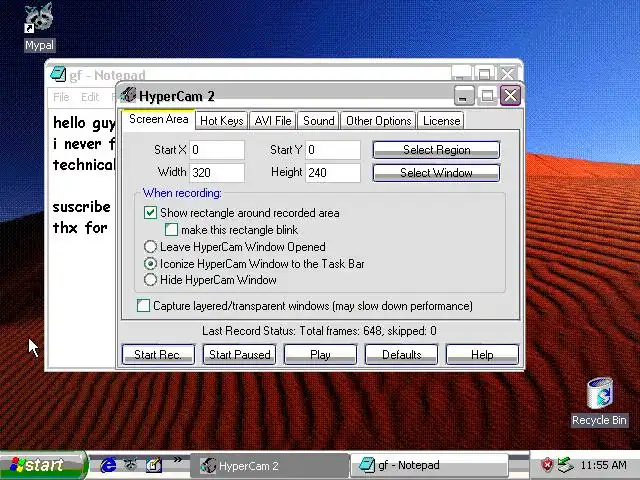This screenshot has width=640, height=480.
Task: Click the 11:55 AM system clock
Action: 603,465
